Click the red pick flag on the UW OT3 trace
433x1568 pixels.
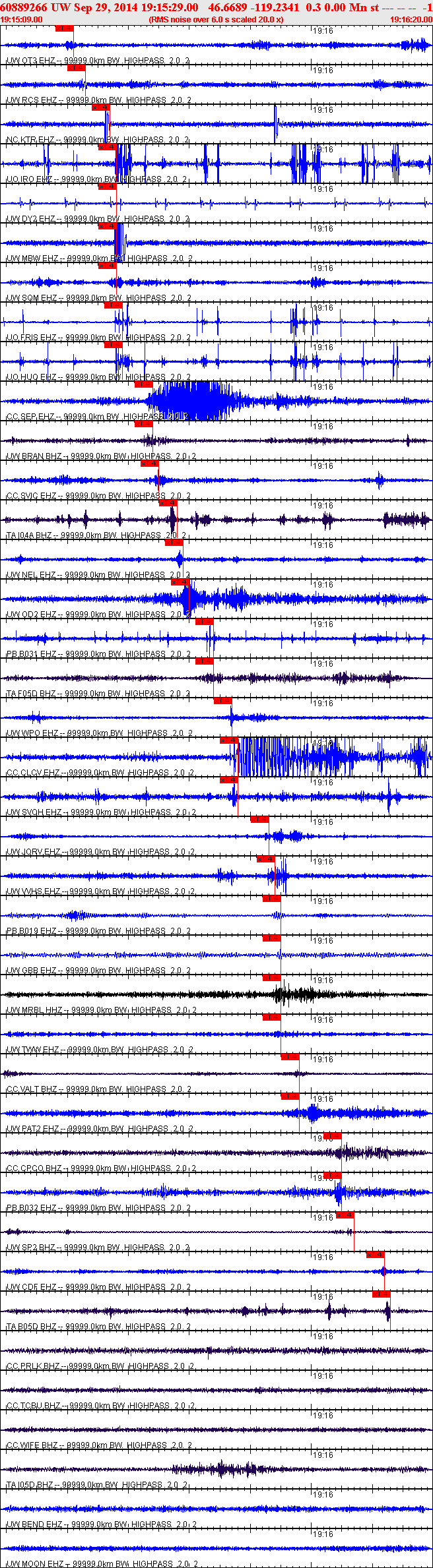coord(64,28)
